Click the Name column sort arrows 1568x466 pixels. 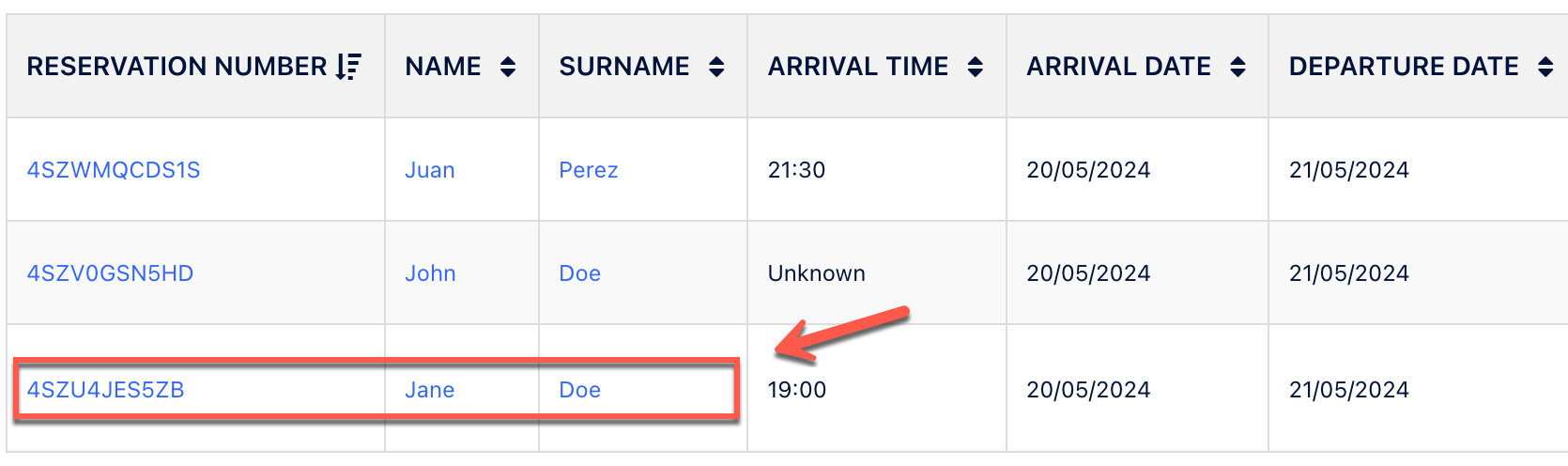pyautogui.click(x=508, y=67)
